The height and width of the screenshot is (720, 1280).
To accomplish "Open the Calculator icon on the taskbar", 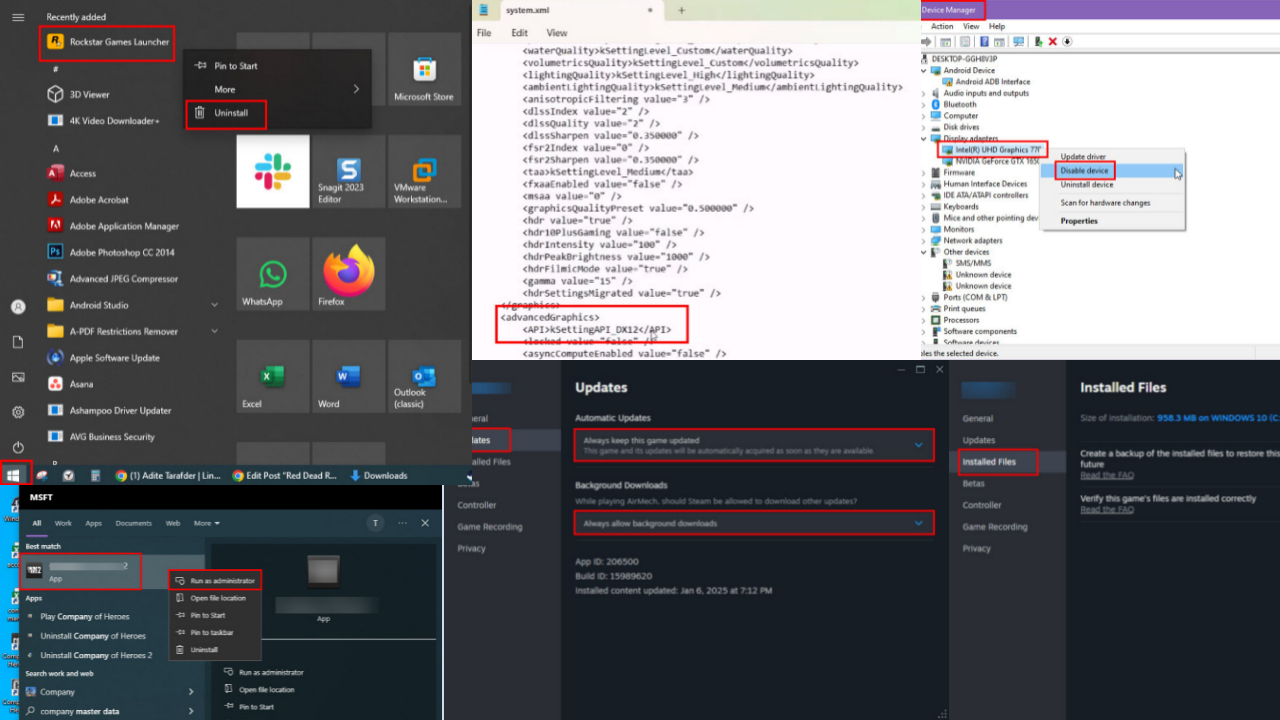I will coord(96,476).
